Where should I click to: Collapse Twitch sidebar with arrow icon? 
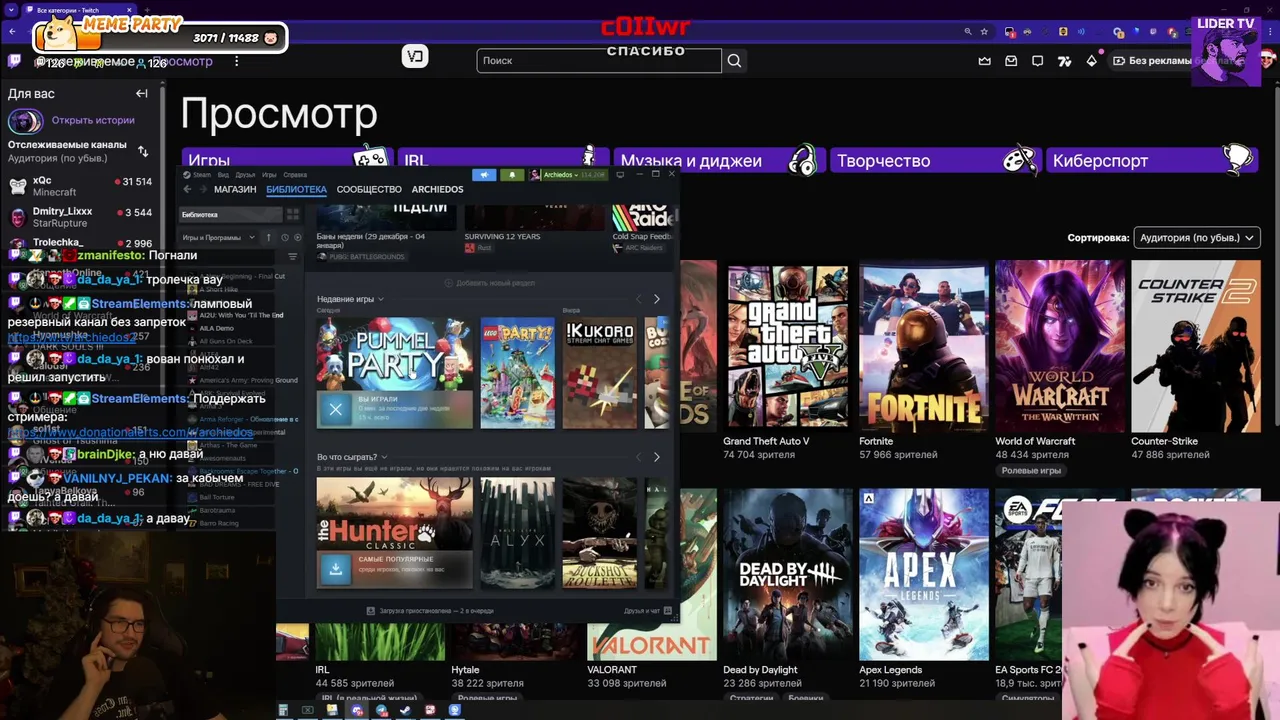click(x=142, y=93)
